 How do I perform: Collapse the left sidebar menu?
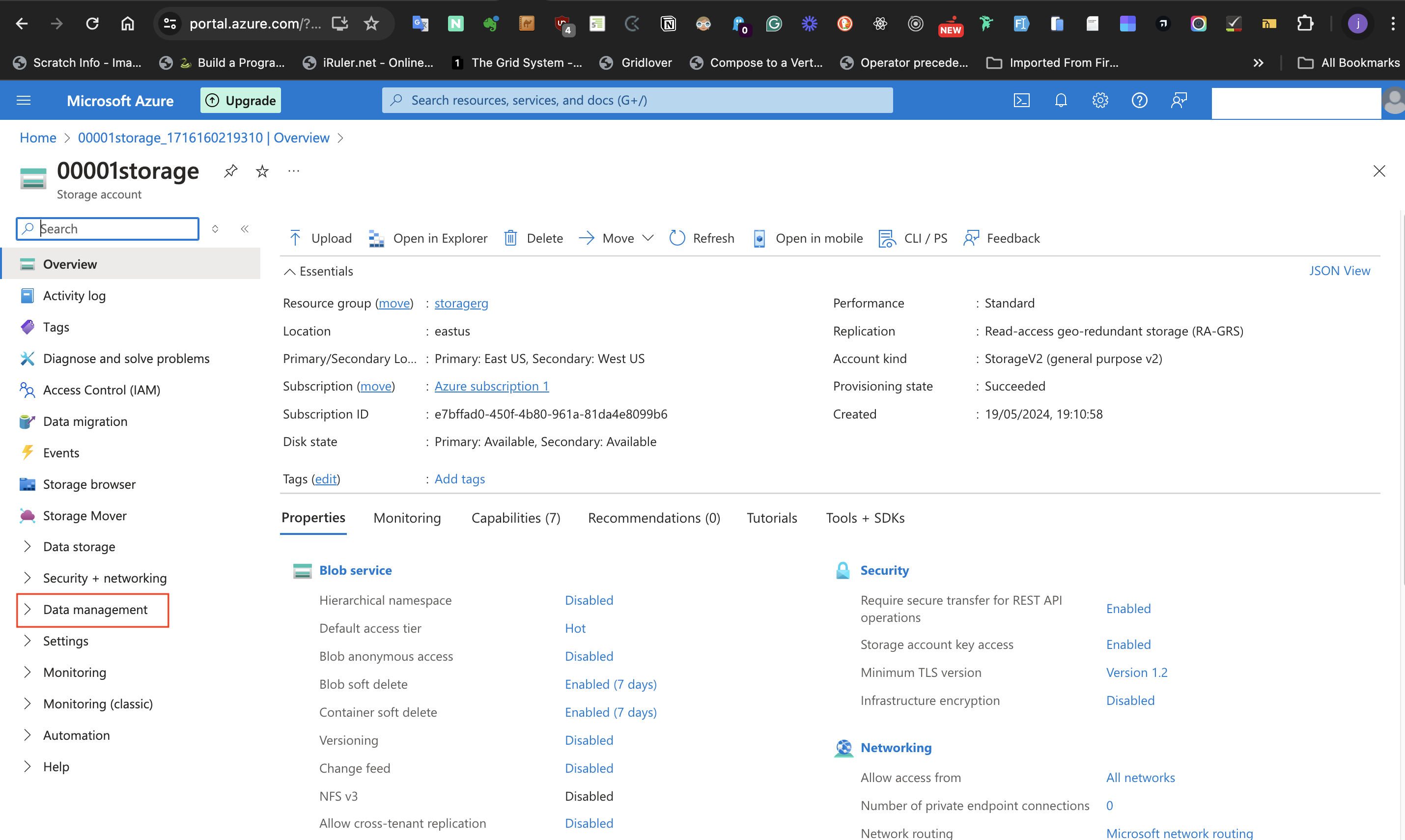pos(245,229)
